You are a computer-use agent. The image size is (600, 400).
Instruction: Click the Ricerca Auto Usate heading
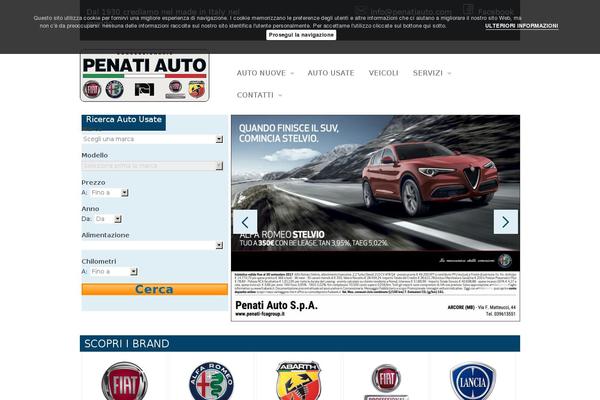(x=124, y=119)
